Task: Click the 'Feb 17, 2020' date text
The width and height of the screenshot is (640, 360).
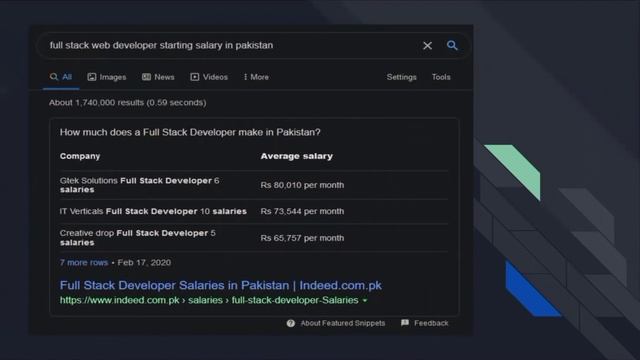Action: (x=144, y=262)
